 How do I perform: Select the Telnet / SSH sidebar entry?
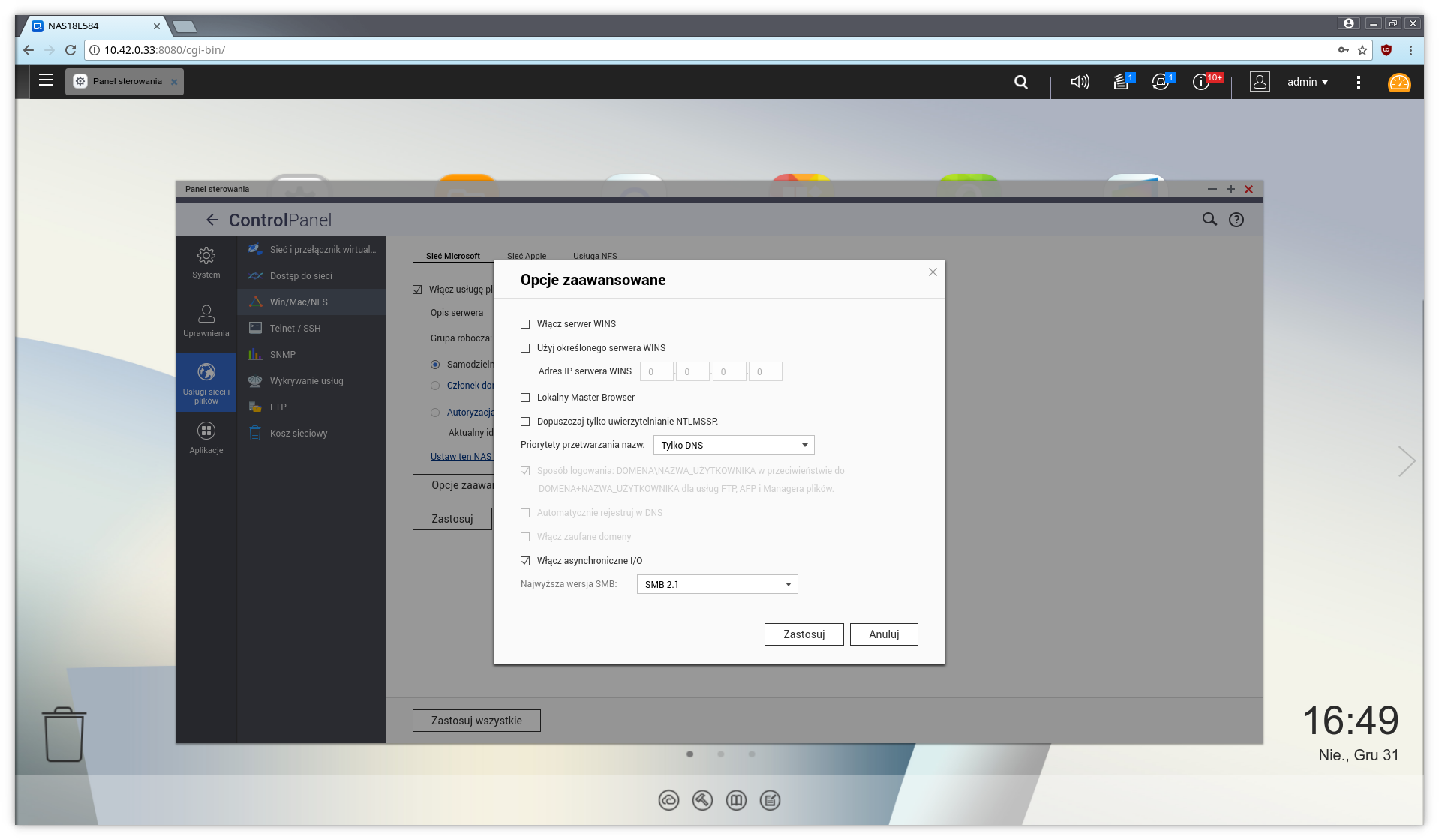tap(294, 328)
